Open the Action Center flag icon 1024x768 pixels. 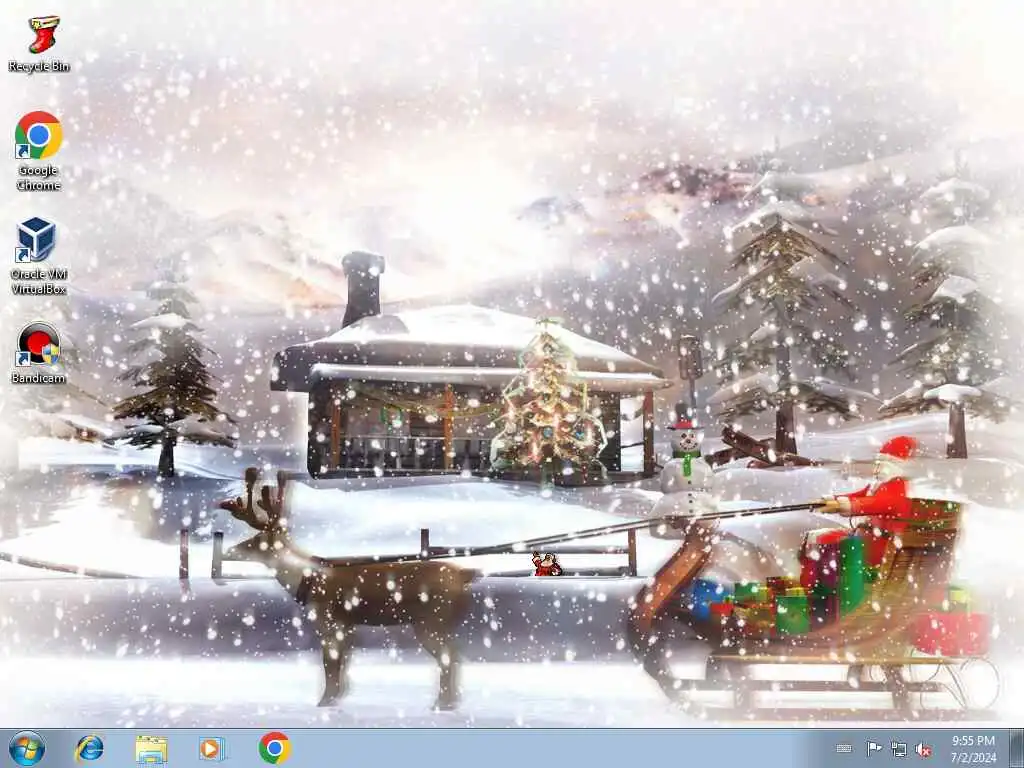pyautogui.click(x=874, y=748)
